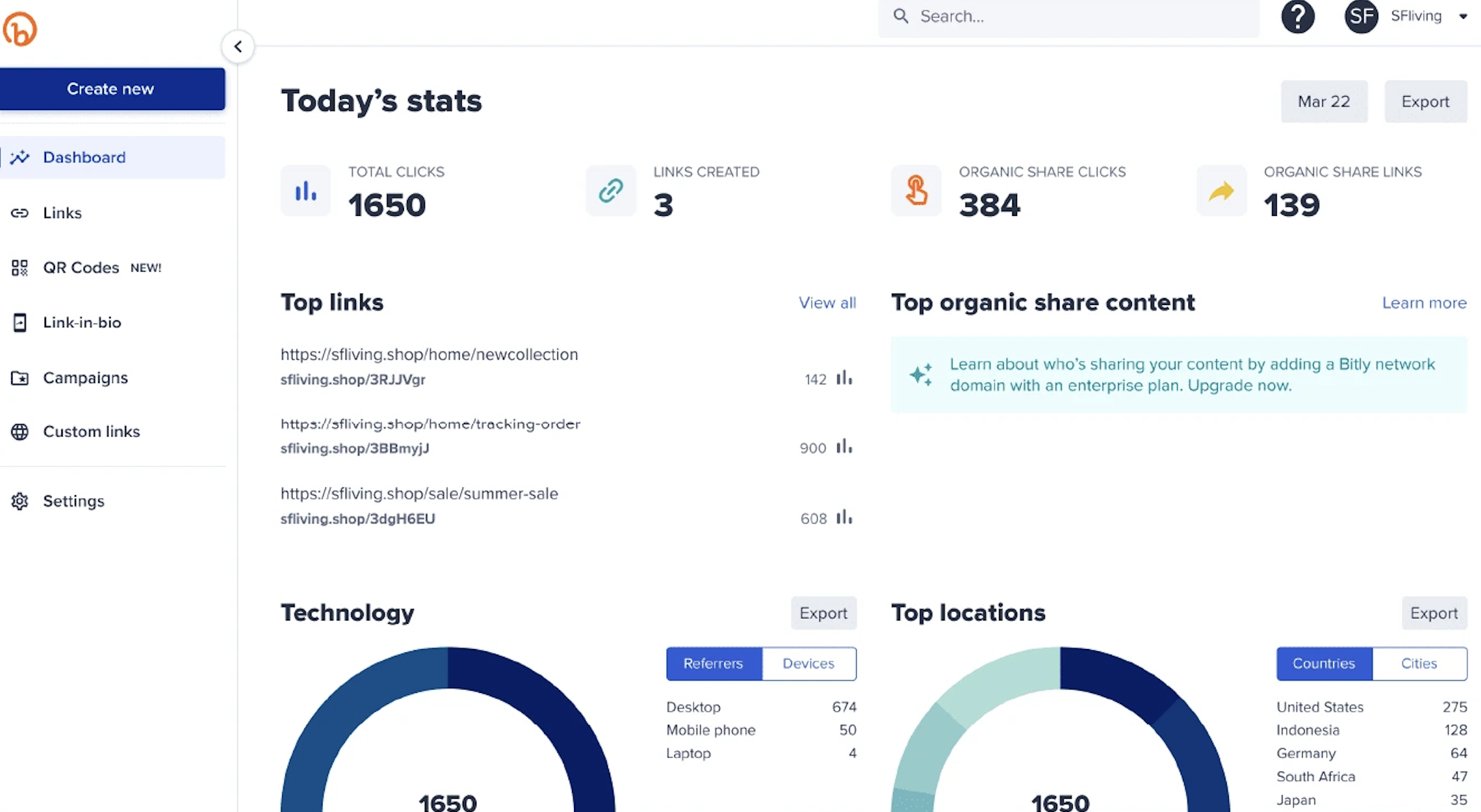
Task: Open the Mar 22 date selector
Action: [1323, 101]
